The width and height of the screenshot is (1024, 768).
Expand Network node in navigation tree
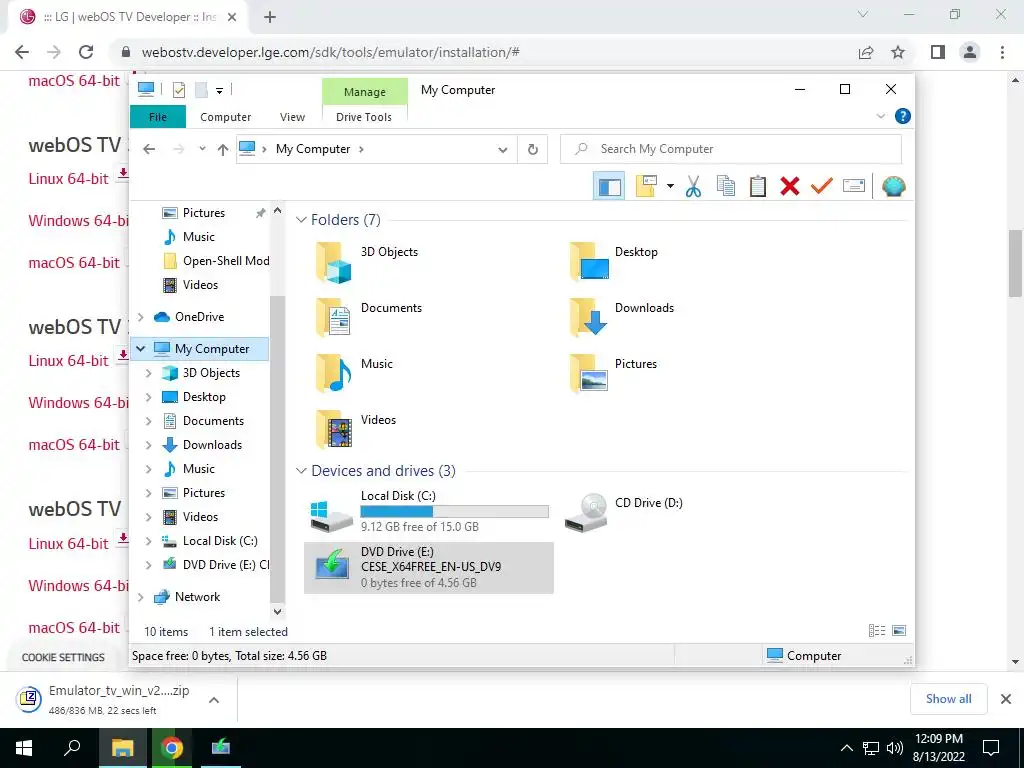click(x=140, y=597)
